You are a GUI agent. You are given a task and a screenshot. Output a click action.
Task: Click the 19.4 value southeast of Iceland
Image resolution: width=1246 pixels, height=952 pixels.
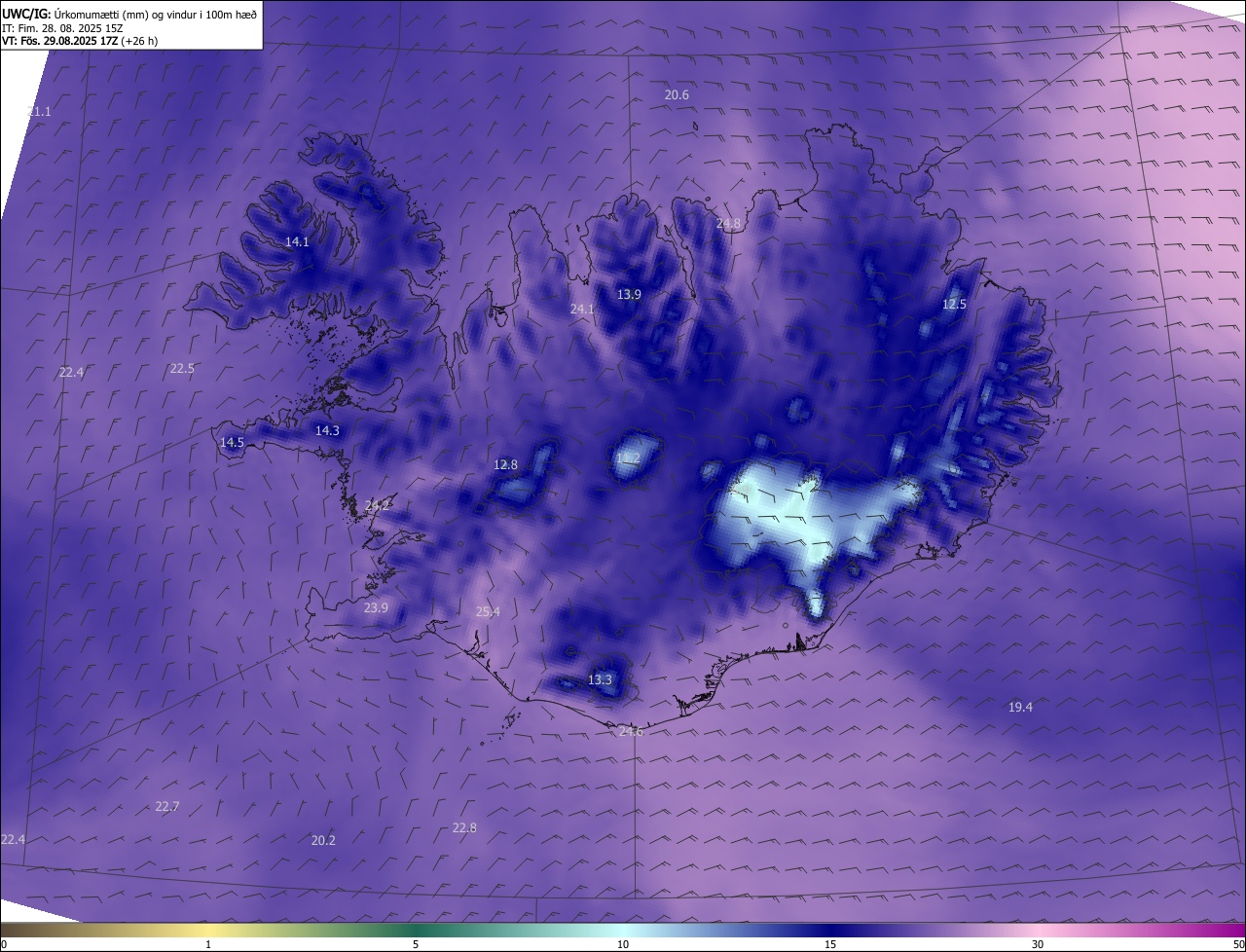click(x=1020, y=707)
